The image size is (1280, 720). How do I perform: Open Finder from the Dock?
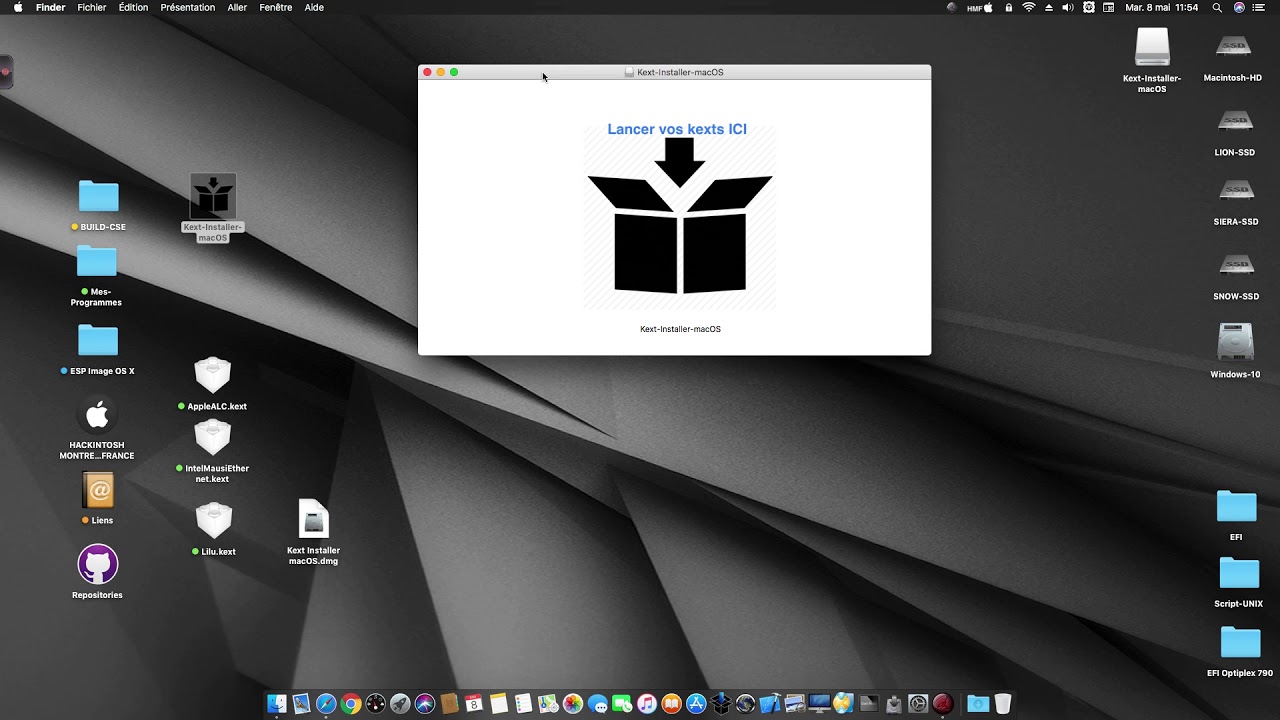click(x=277, y=703)
